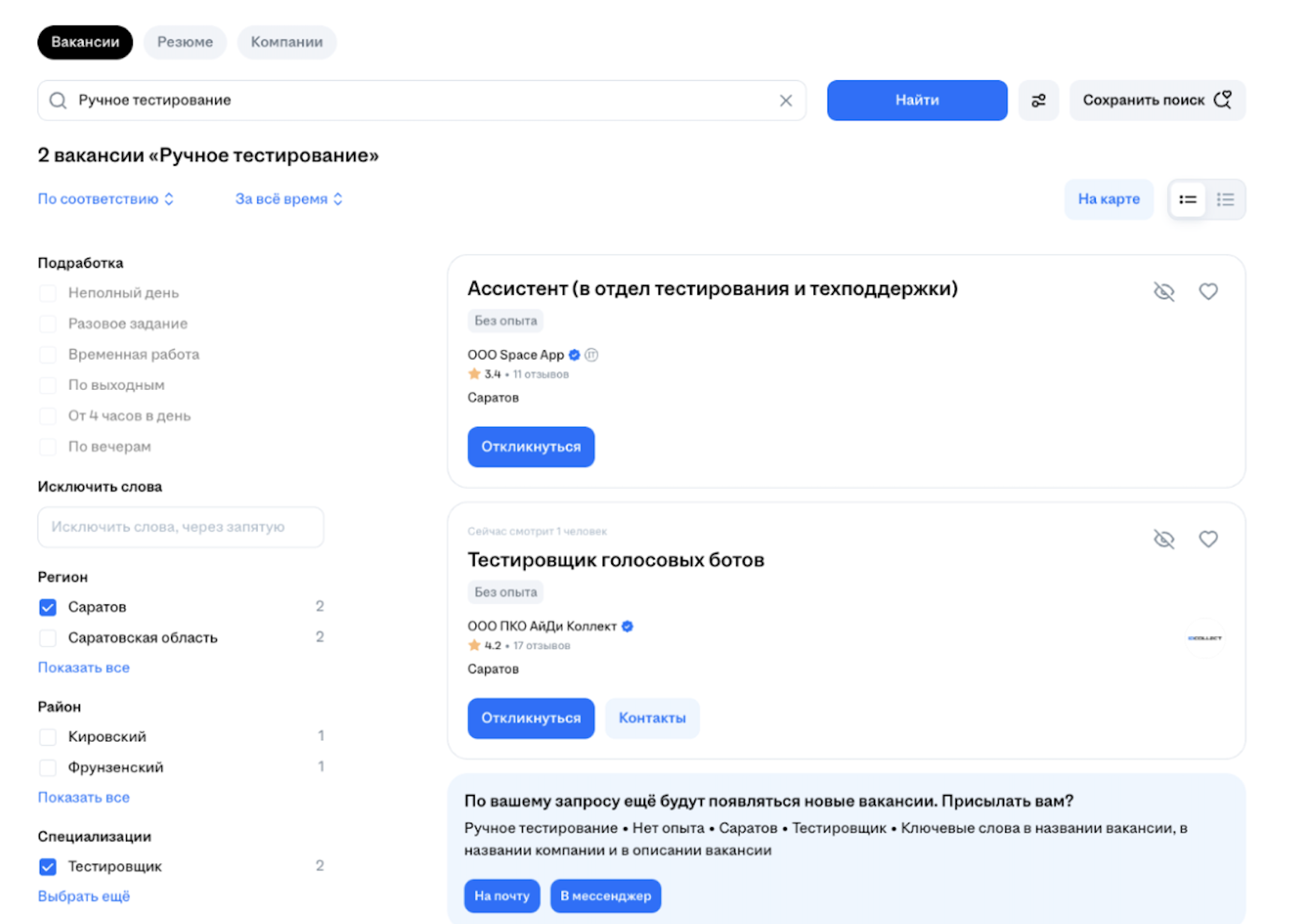Viewport: 1290px width, 924px height.
Task: Open advanced search filters icon
Action: coord(1038,100)
